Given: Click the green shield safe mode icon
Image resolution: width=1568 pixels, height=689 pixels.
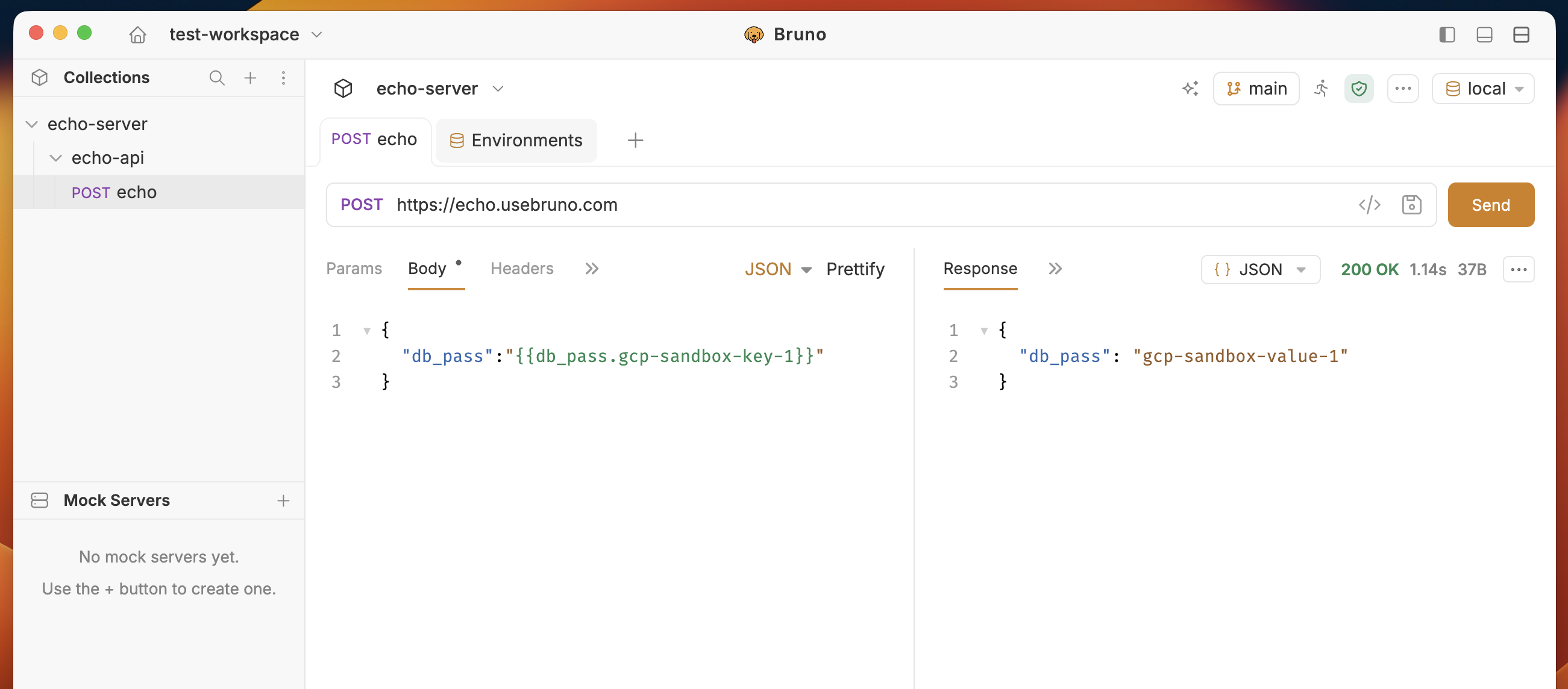Looking at the screenshot, I should [1359, 89].
